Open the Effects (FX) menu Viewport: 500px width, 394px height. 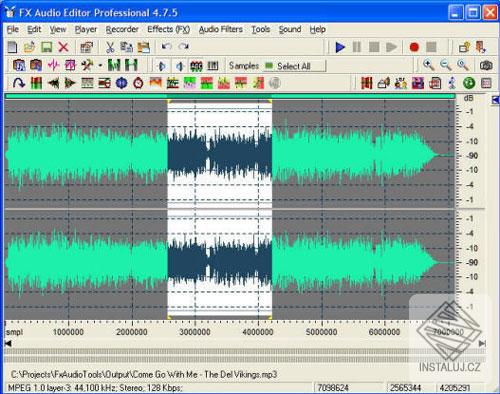point(168,30)
